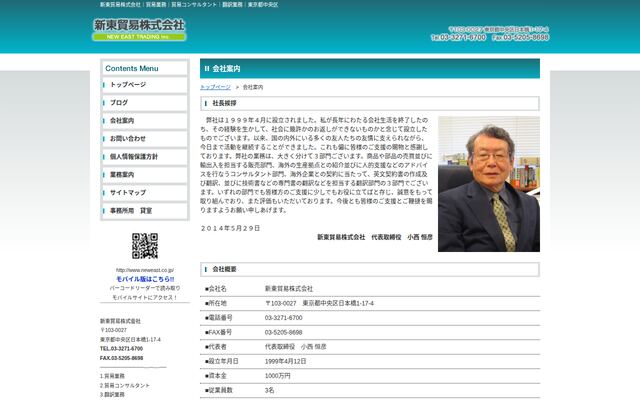
Task: Click the table value 03-5205-8698
Action: (x=284, y=332)
